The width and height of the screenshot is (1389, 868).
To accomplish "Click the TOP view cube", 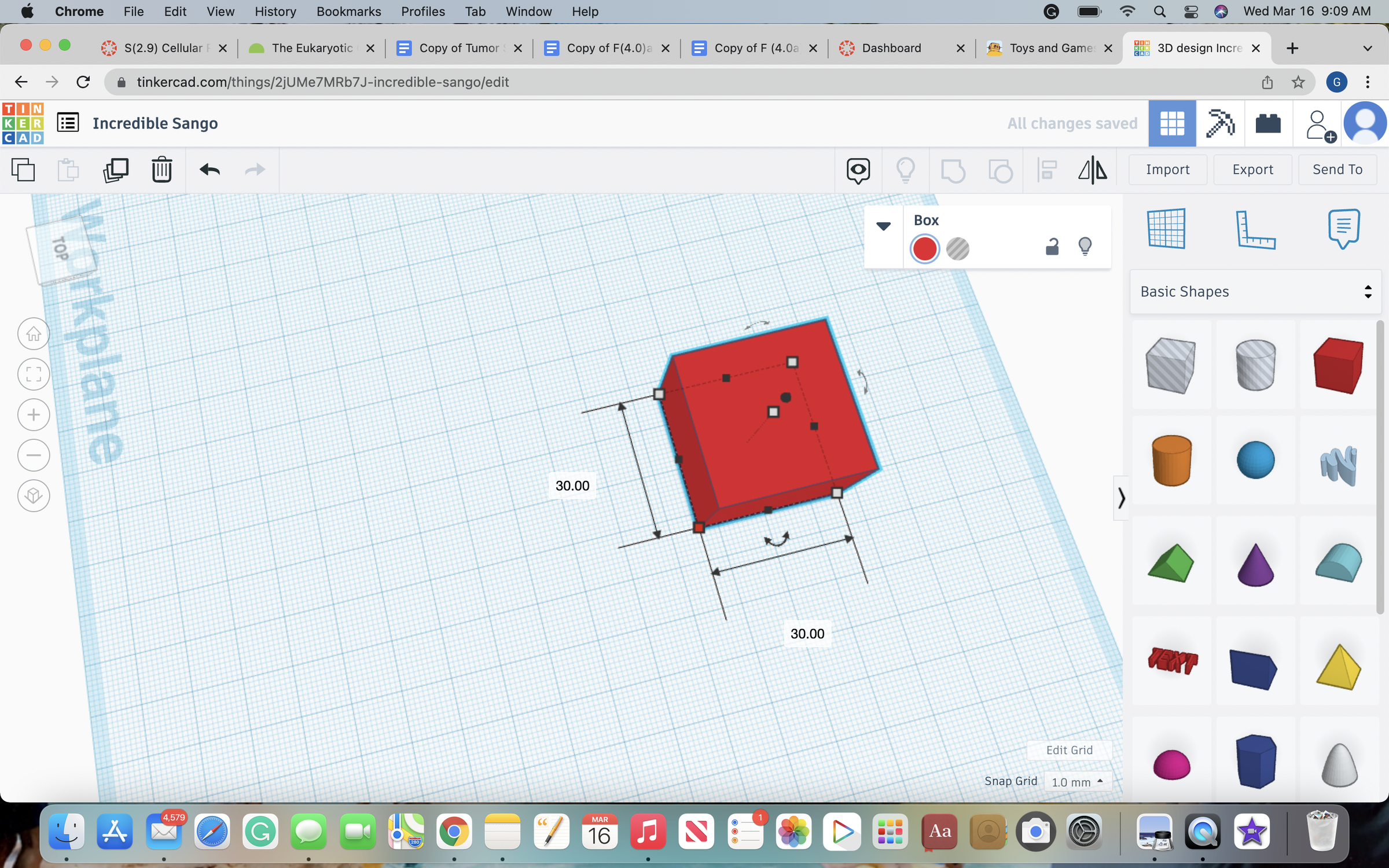I will pyautogui.click(x=62, y=249).
